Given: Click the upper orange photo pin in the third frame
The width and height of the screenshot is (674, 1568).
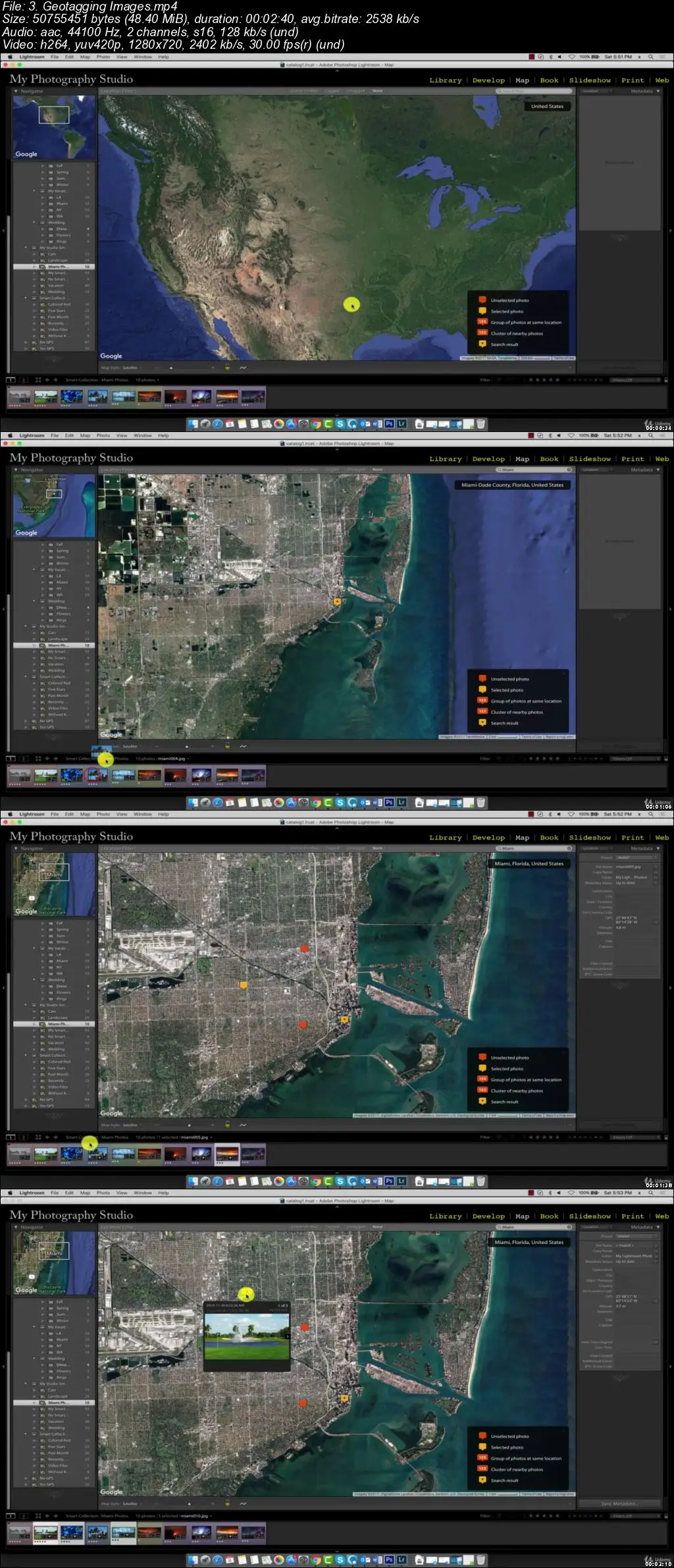Looking at the screenshot, I should point(304,948).
